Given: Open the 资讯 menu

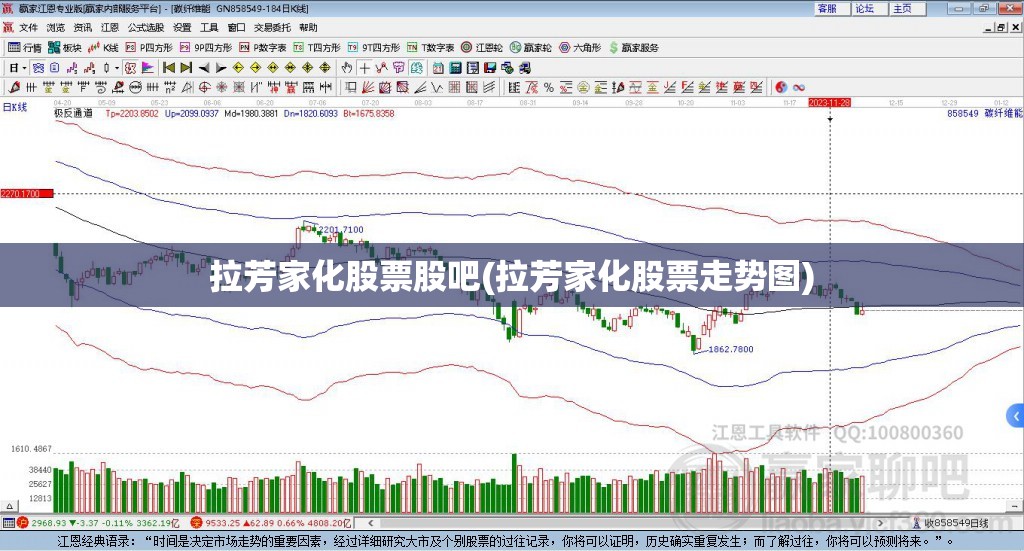Looking at the screenshot, I should click(83, 27).
